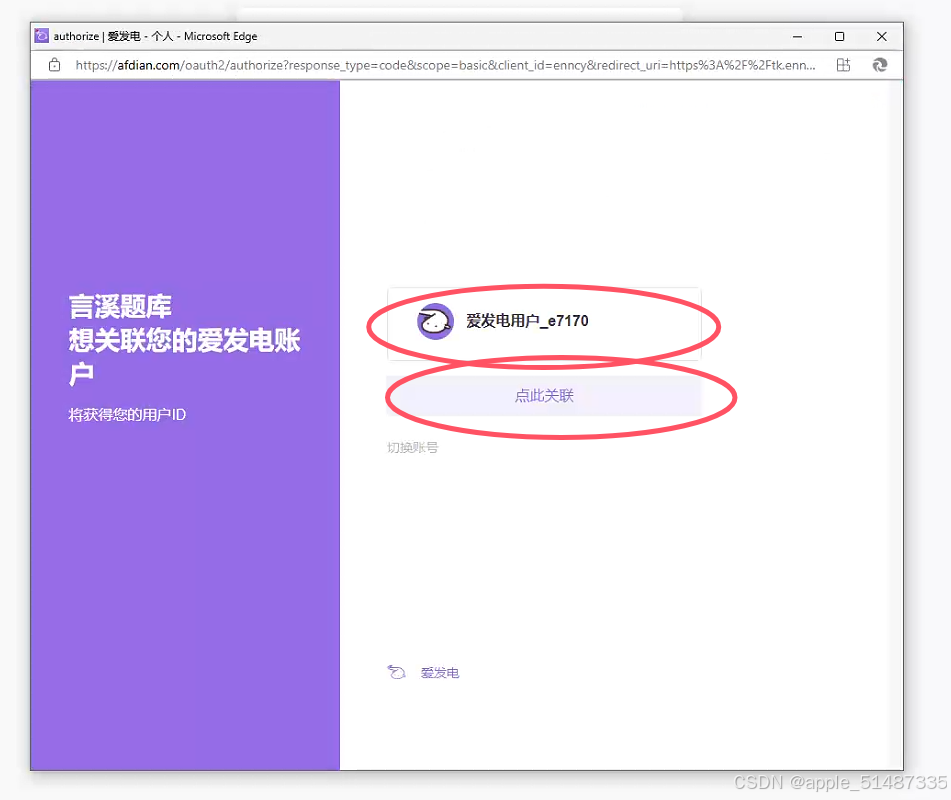Viewport: 951px width, 800px height.
Task: Select the 爱发电用户_e7170 account card
Action: pyautogui.click(x=544, y=324)
